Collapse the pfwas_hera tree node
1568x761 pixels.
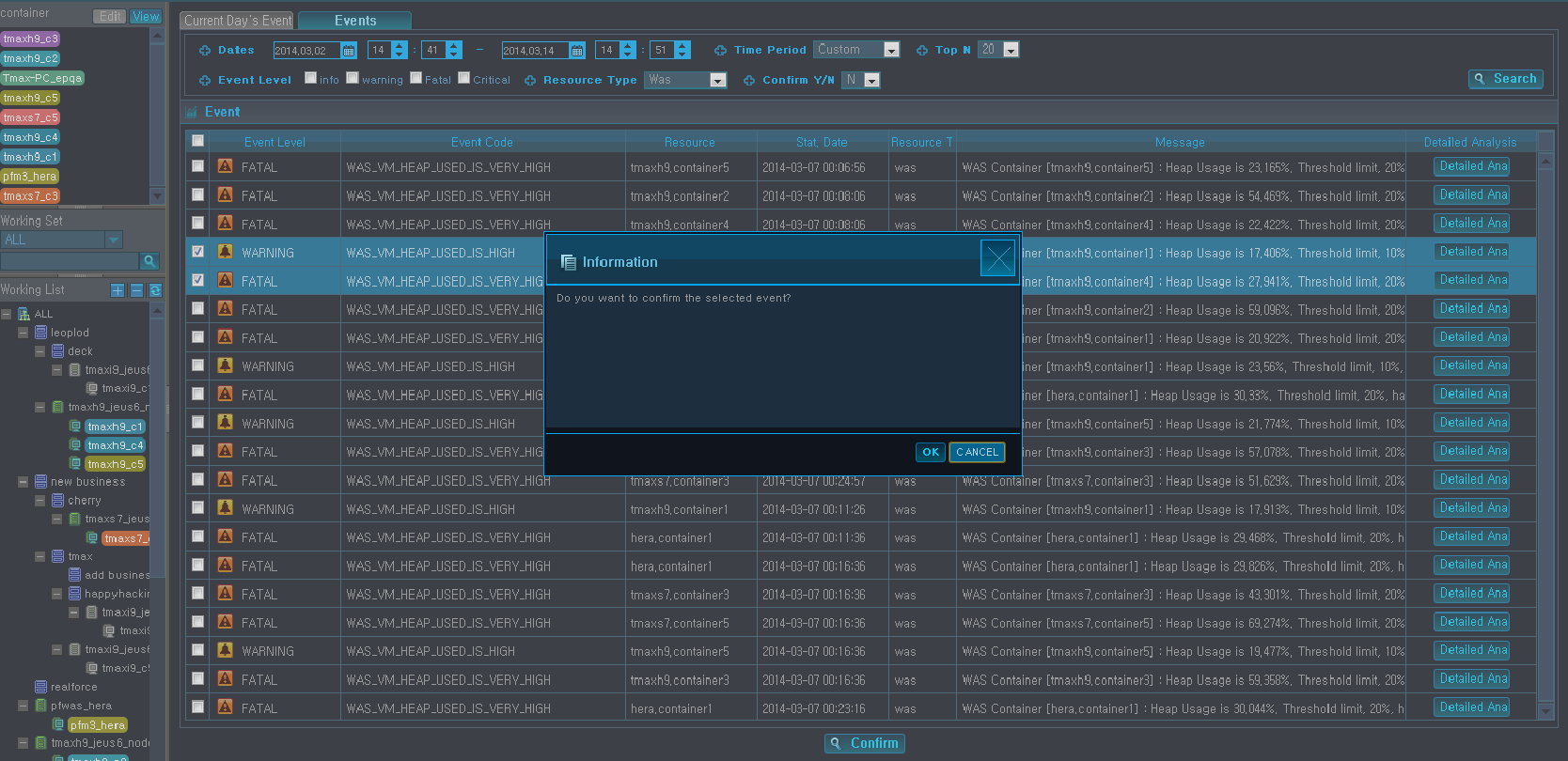pyautogui.click(x=23, y=706)
